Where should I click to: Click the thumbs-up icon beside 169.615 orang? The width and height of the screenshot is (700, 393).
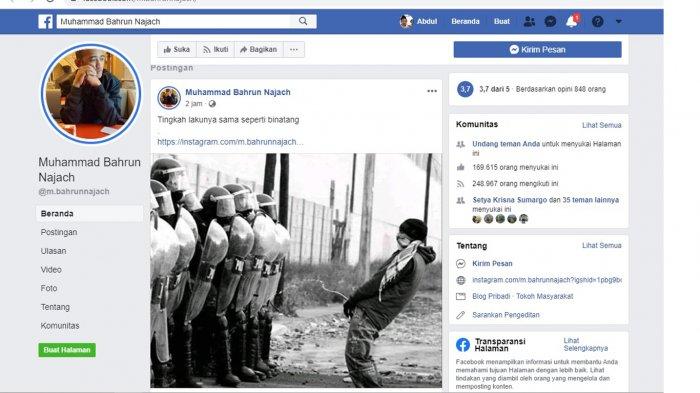coord(461,167)
